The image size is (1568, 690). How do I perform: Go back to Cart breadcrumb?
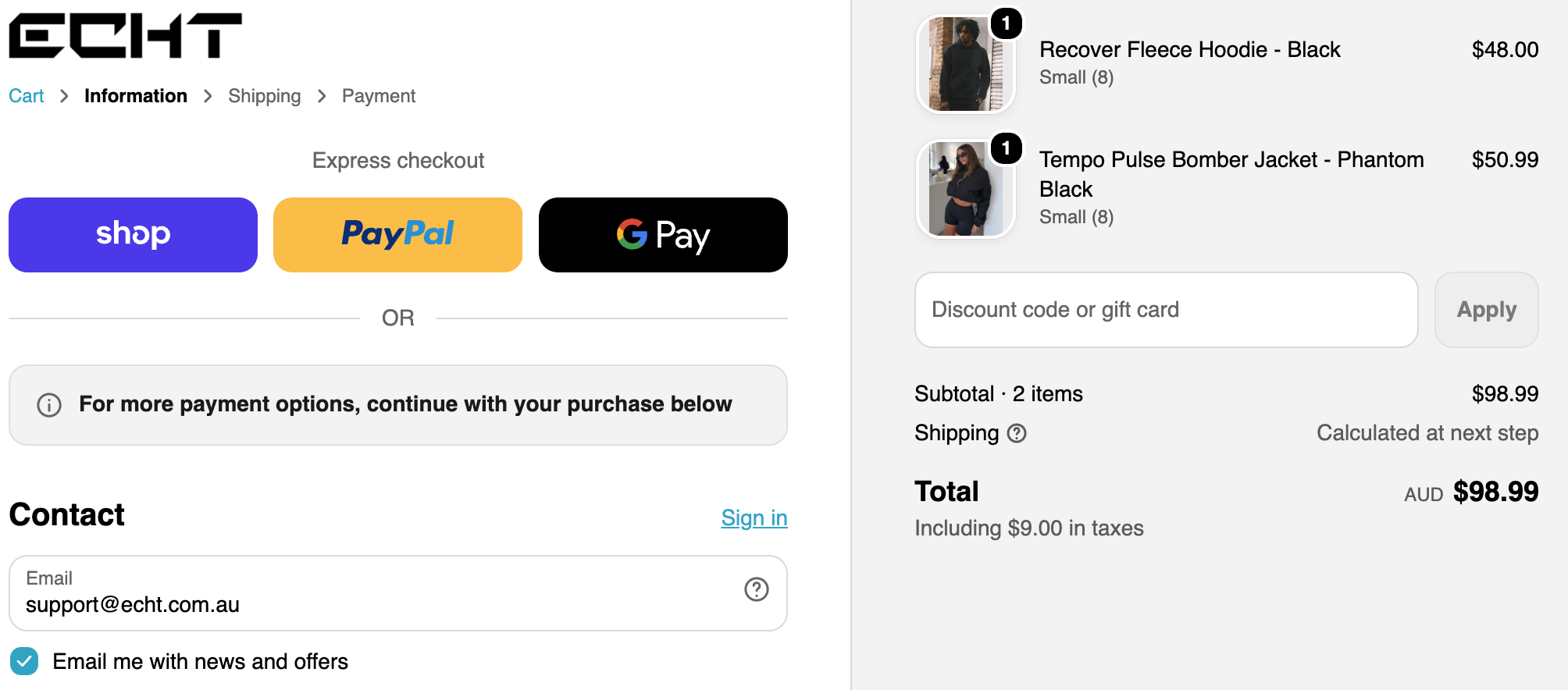(x=27, y=96)
